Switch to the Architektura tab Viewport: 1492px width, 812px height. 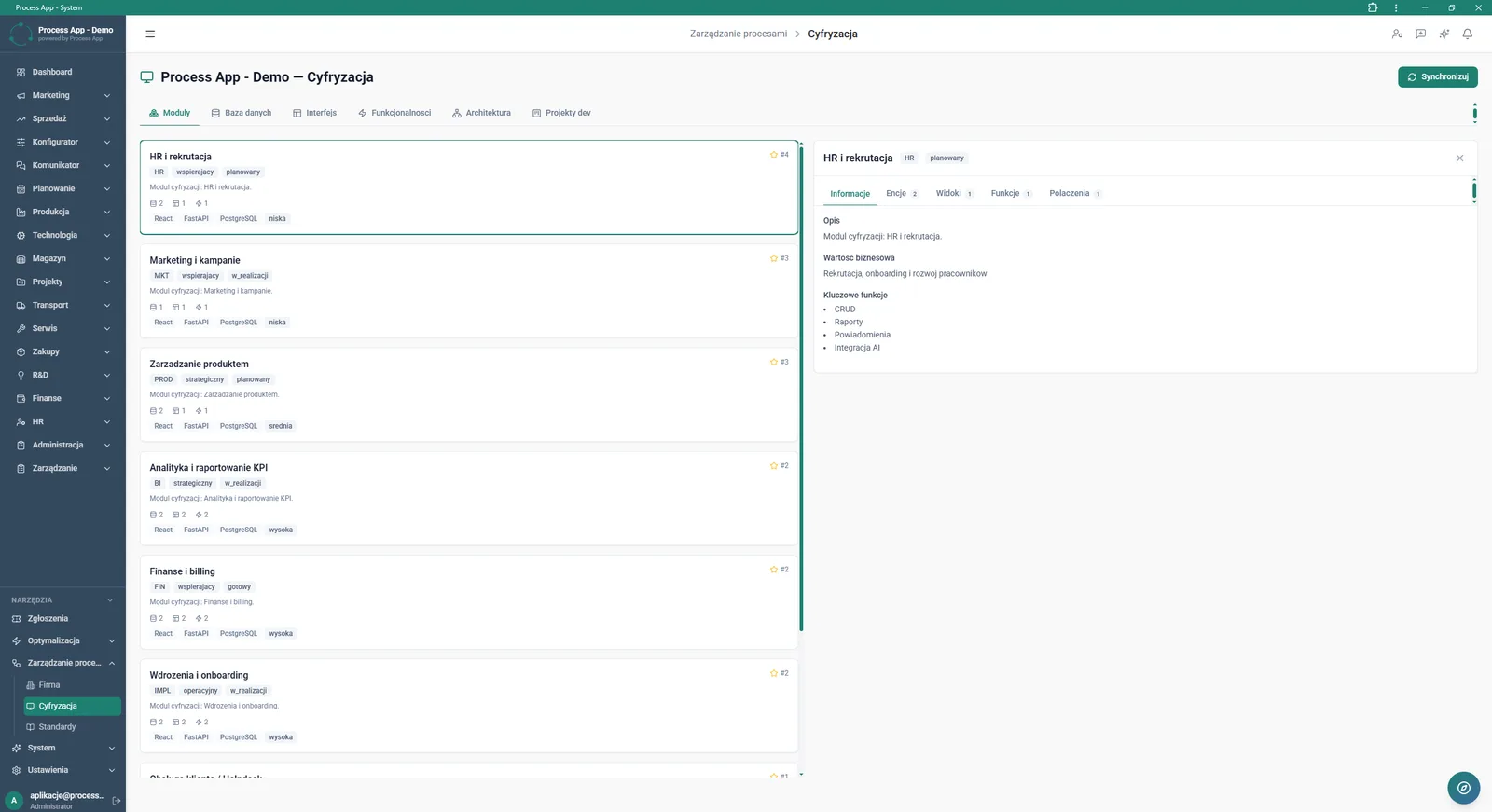(x=481, y=113)
